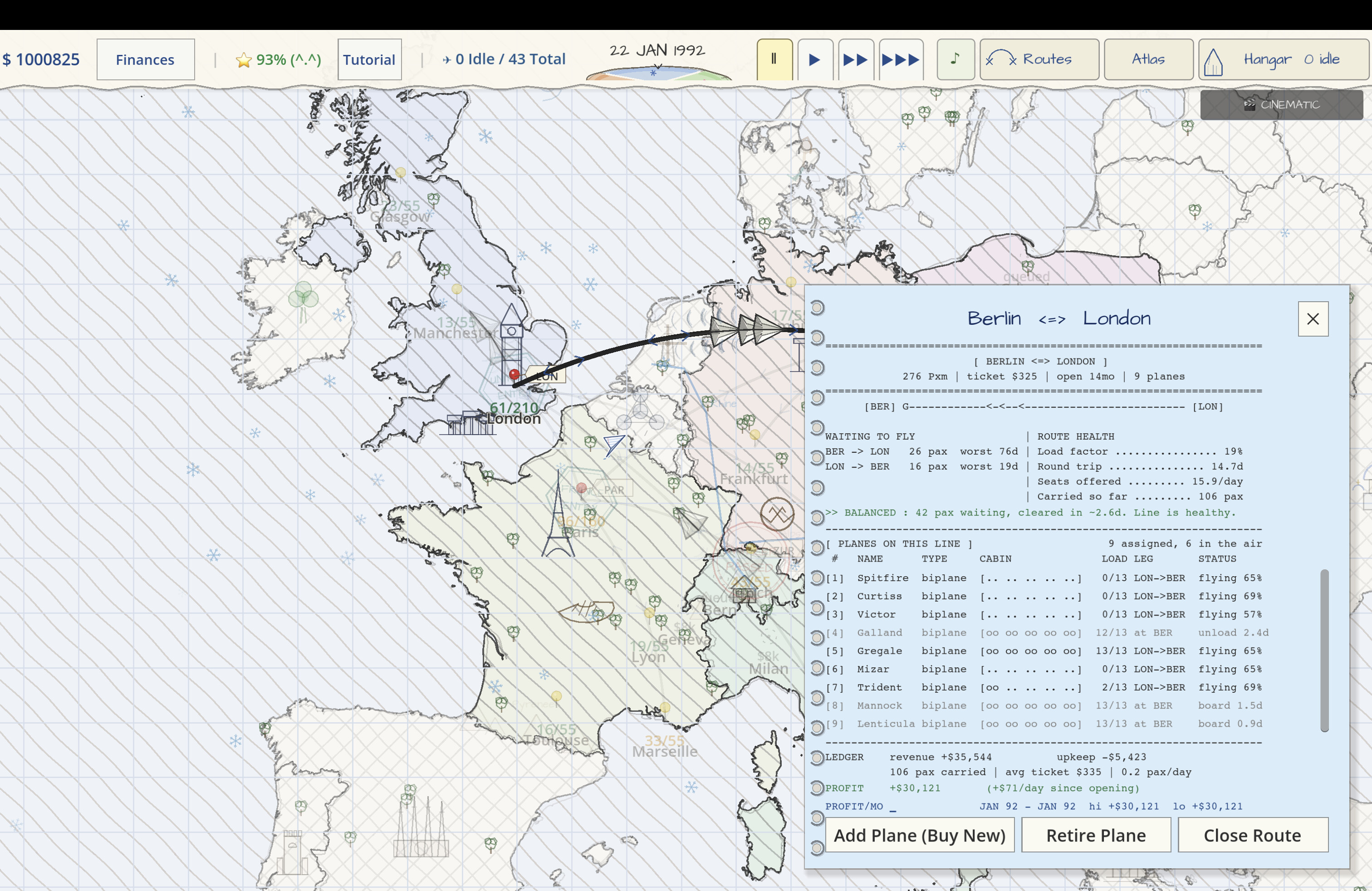
Task: Click the Retire Plane button
Action: pyautogui.click(x=1096, y=835)
